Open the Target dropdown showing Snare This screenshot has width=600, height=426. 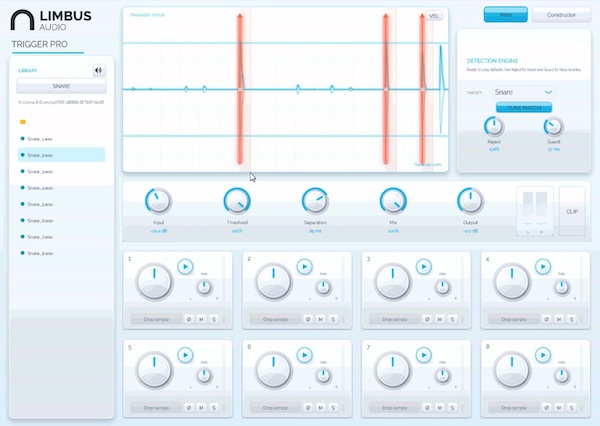(x=523, y=92)
